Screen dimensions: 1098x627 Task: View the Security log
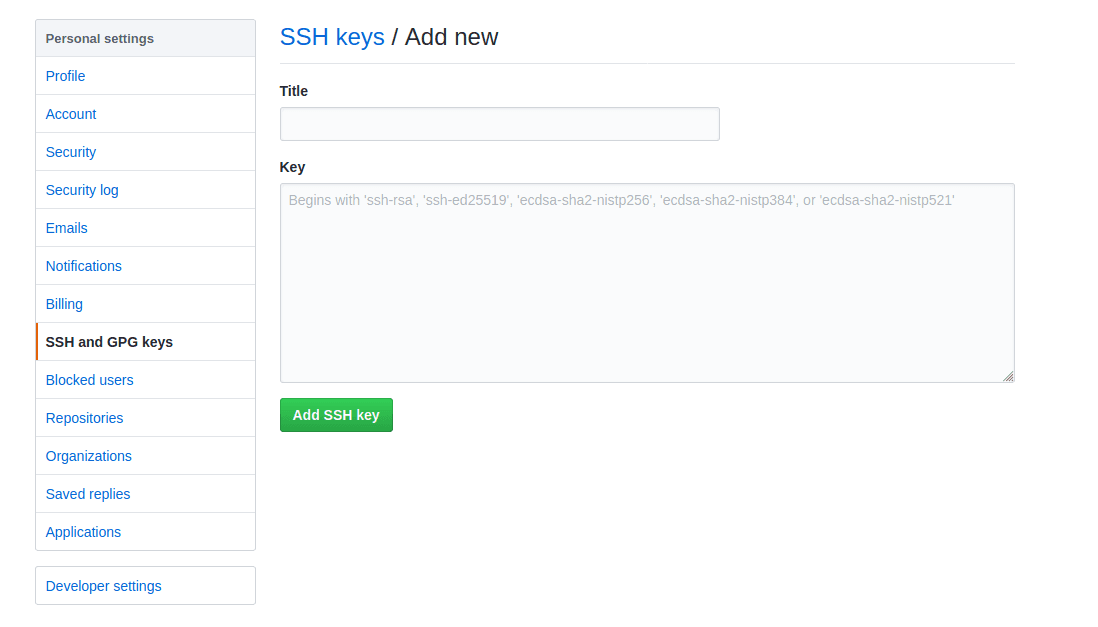(82, 190)
